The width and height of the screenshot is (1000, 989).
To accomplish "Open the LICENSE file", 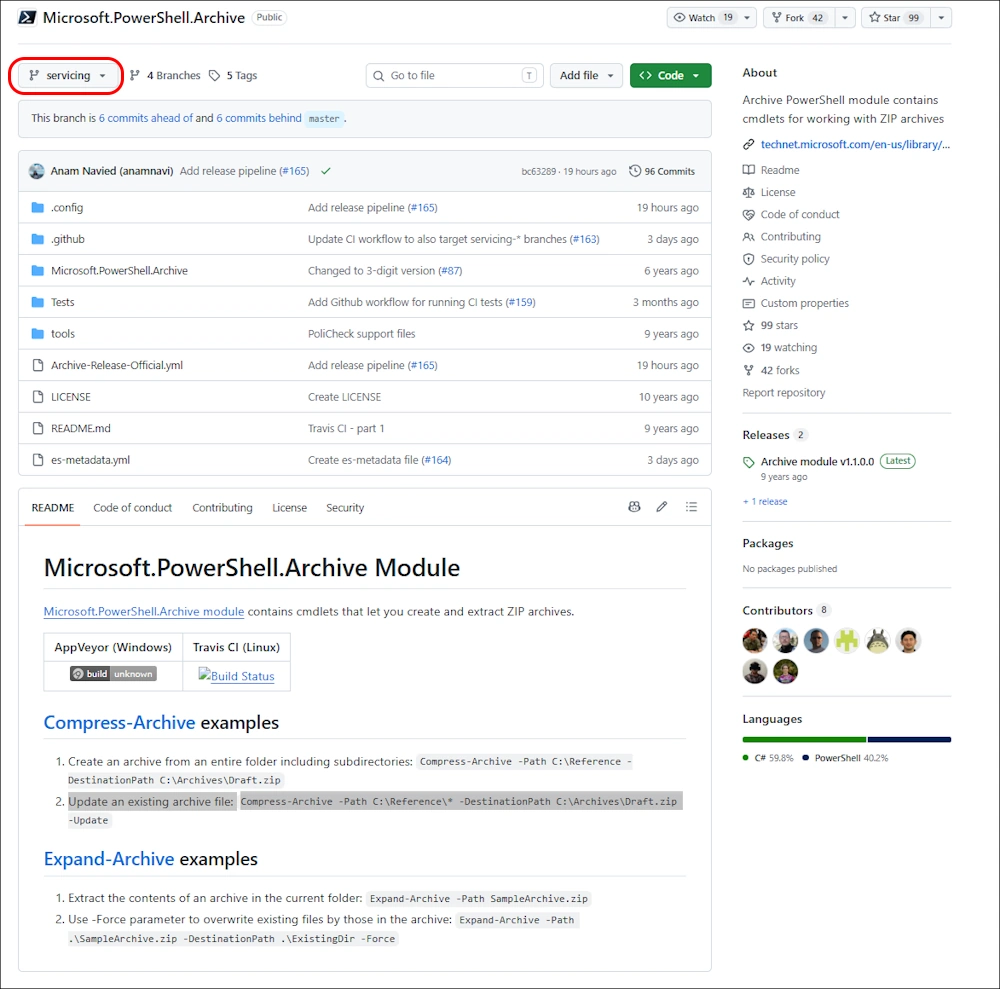I will 71,397.
